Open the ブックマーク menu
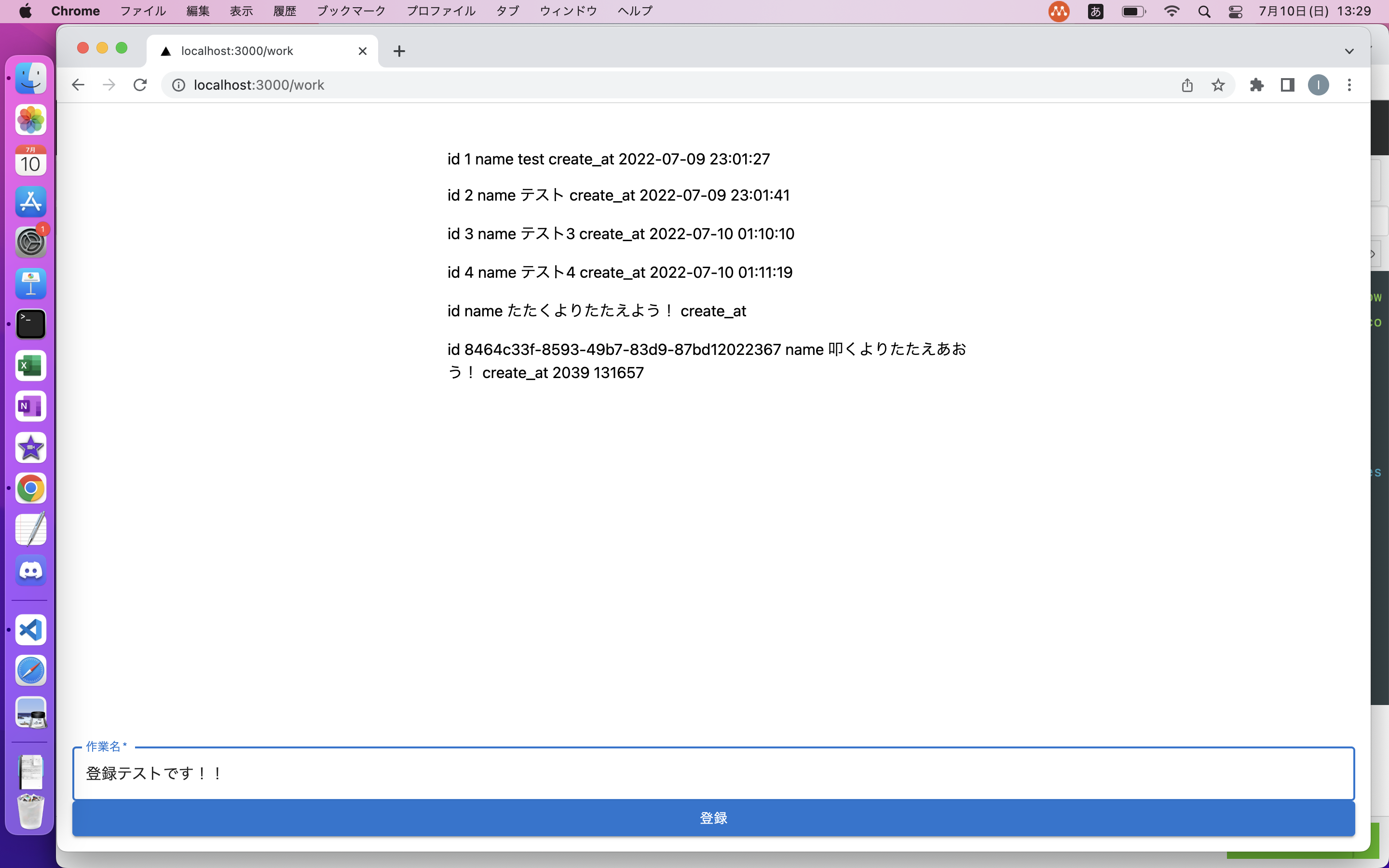The image size is (1389, 868). [351, 11]
